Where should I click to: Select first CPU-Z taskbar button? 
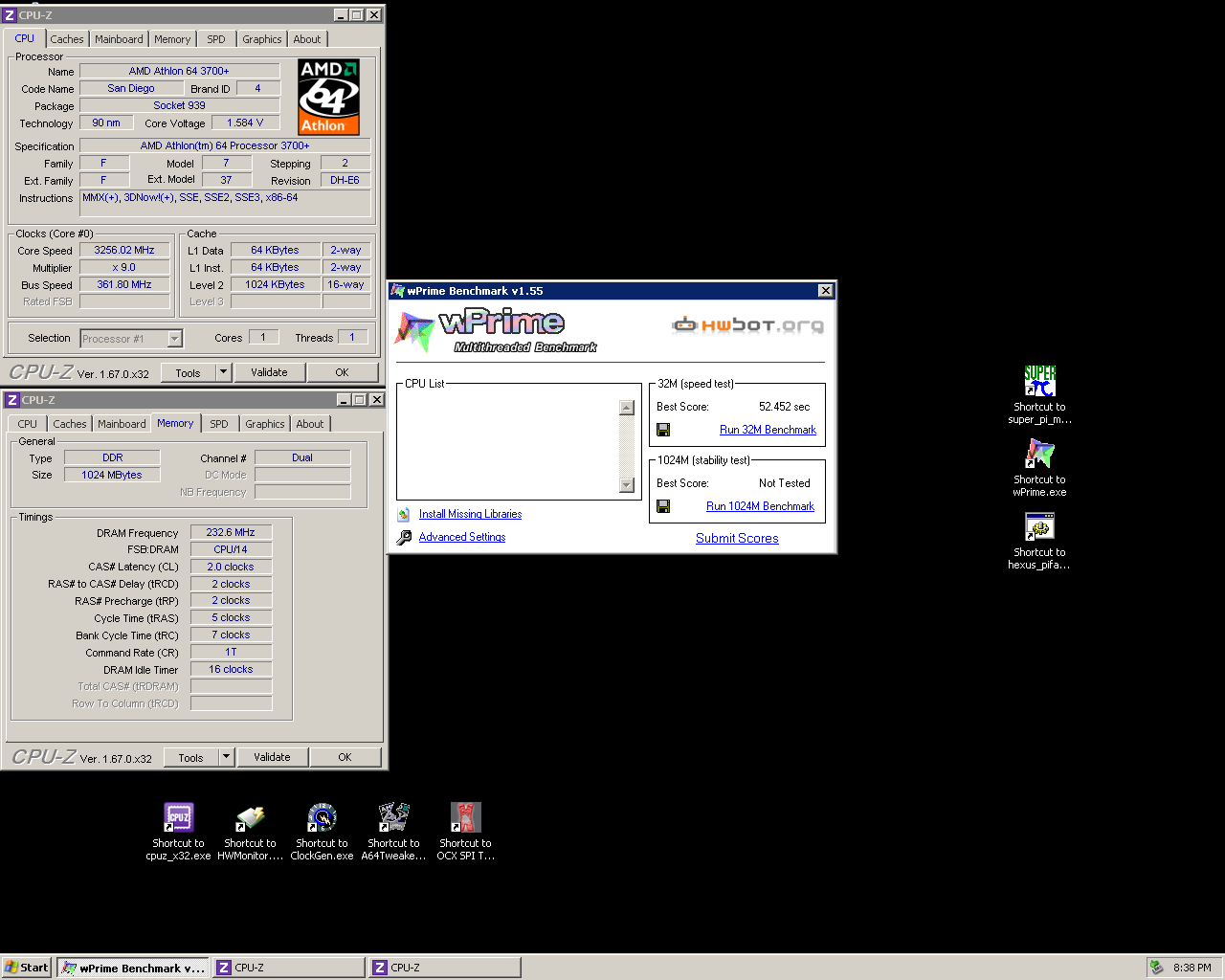point(288,968)
